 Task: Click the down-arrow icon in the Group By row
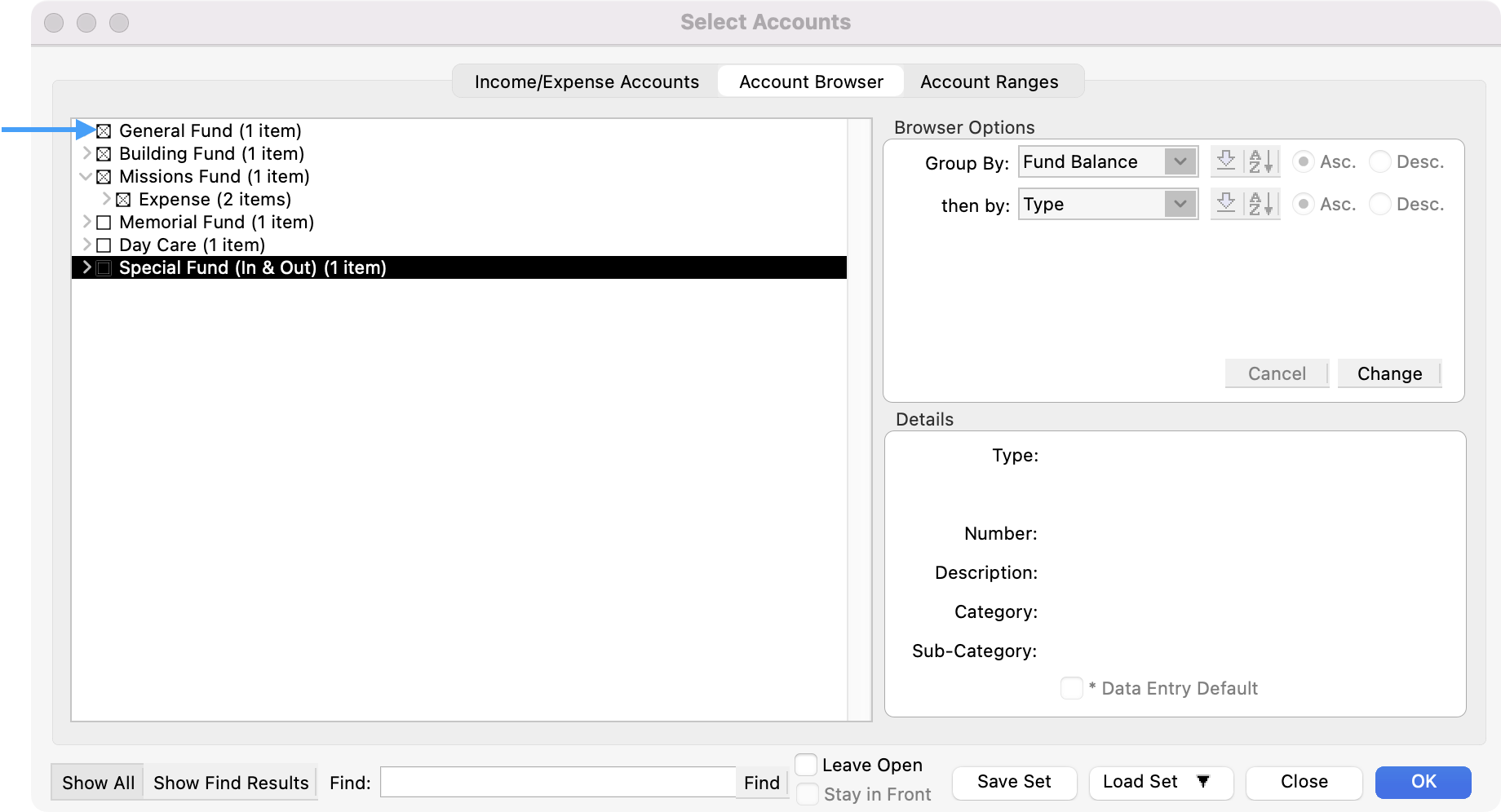(x=1225, y=161)
